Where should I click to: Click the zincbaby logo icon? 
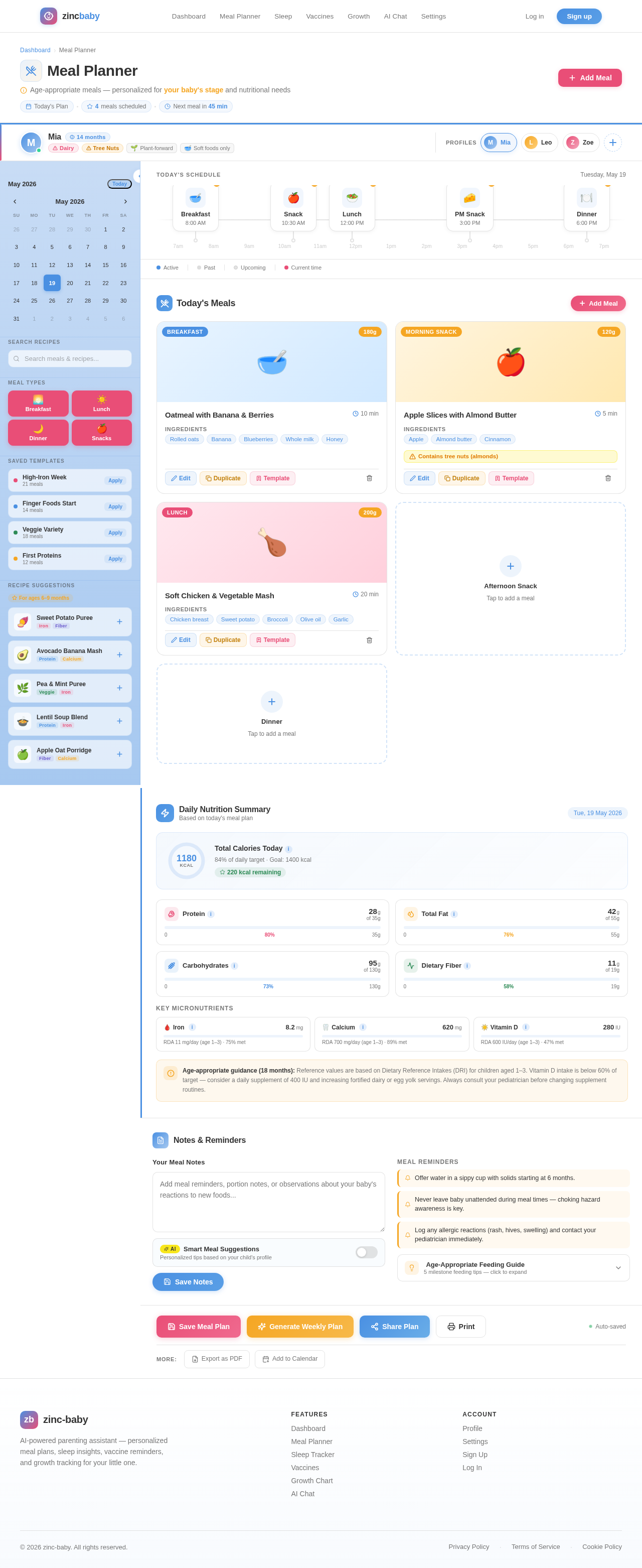pos(49,16)
